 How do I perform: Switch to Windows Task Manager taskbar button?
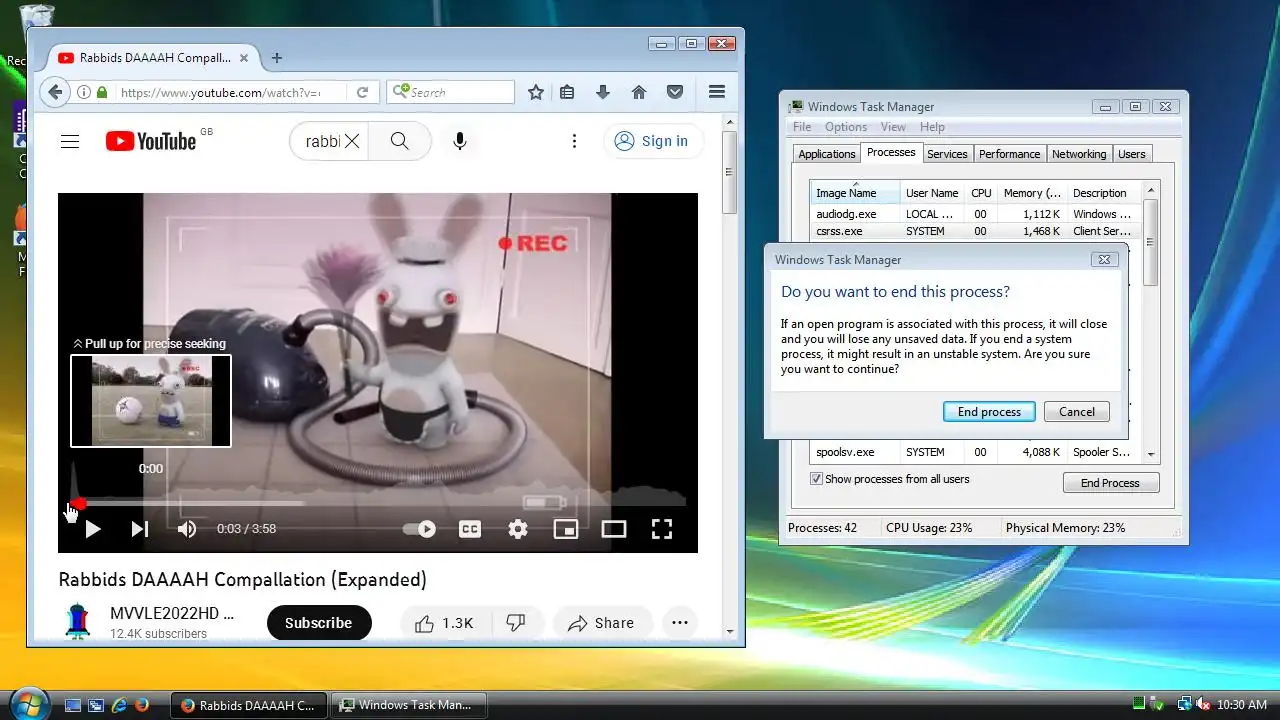(x=408, y=705)
